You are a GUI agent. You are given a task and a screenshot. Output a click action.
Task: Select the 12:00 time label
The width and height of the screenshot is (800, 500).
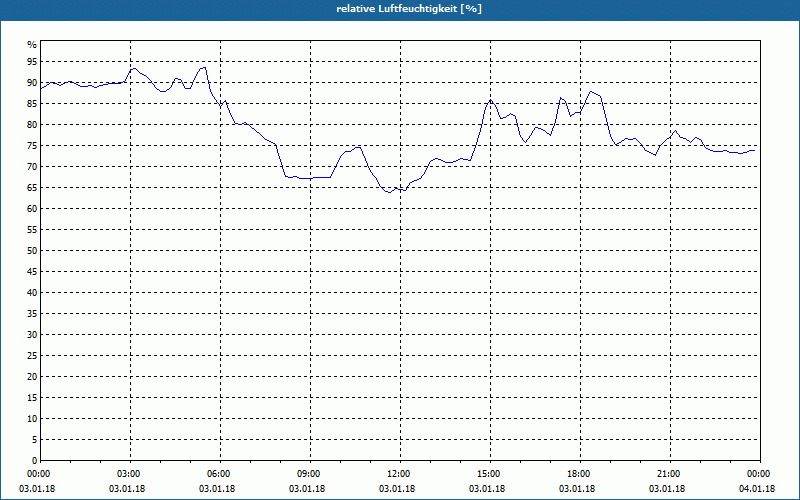click(x=400, y=474)
